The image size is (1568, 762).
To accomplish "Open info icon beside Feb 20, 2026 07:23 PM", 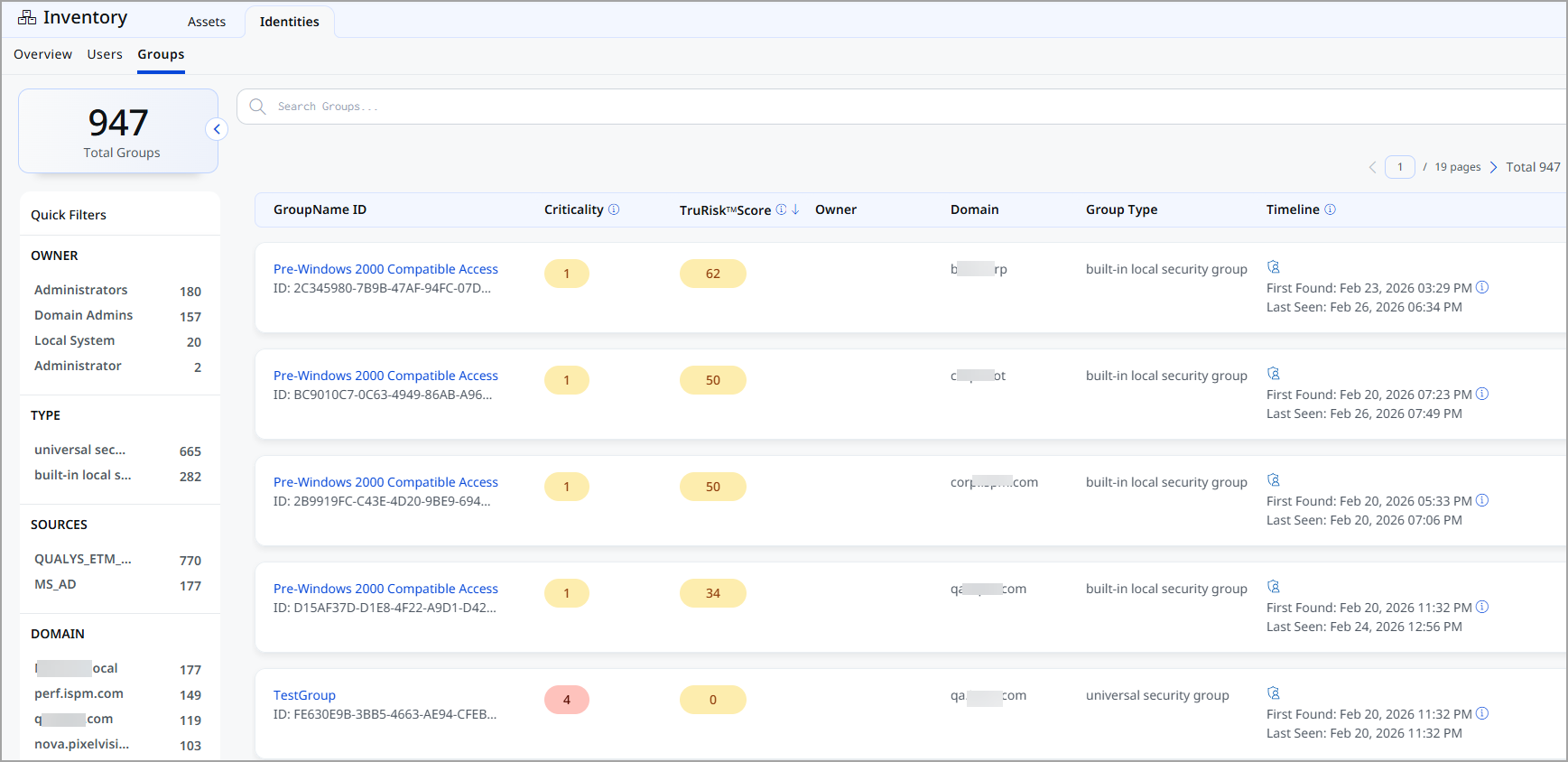I will click(x=1482, y=394).
